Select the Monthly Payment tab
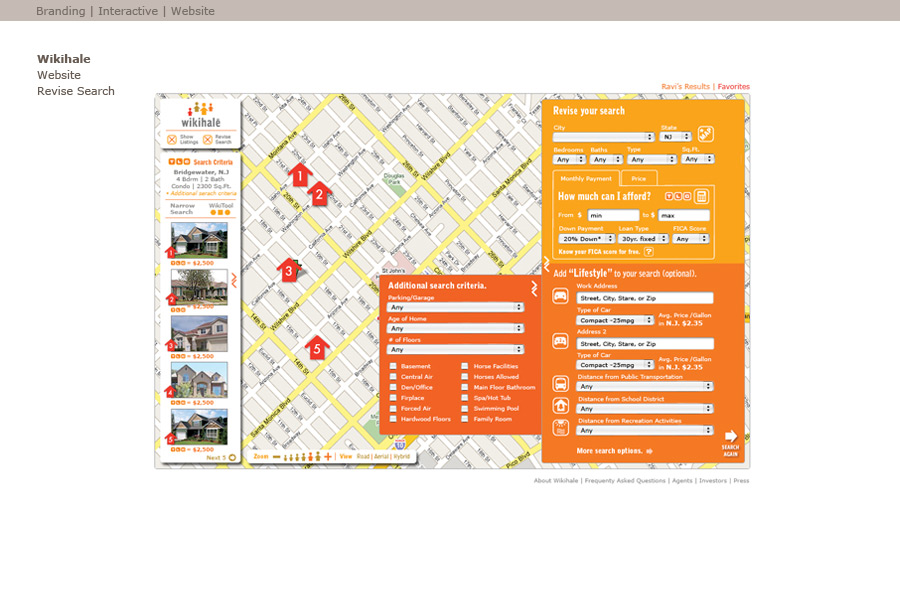Screen dimensions: 900x600 tap(586, 178)
